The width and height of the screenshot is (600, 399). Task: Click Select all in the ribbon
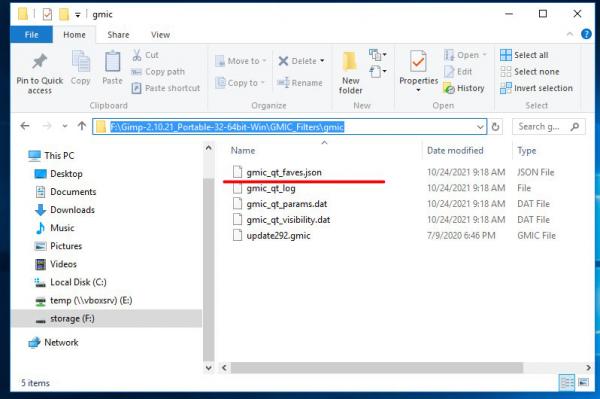pos(524,55)
